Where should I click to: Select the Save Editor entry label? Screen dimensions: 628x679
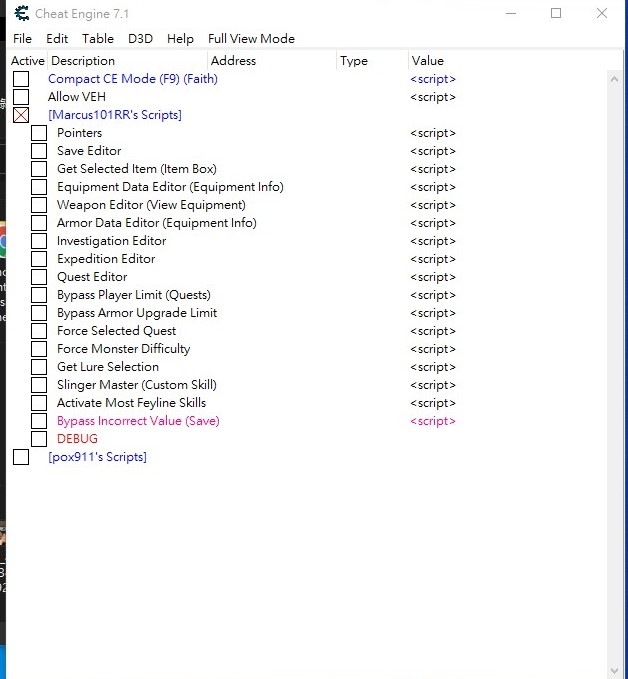[x=89, y=151]
